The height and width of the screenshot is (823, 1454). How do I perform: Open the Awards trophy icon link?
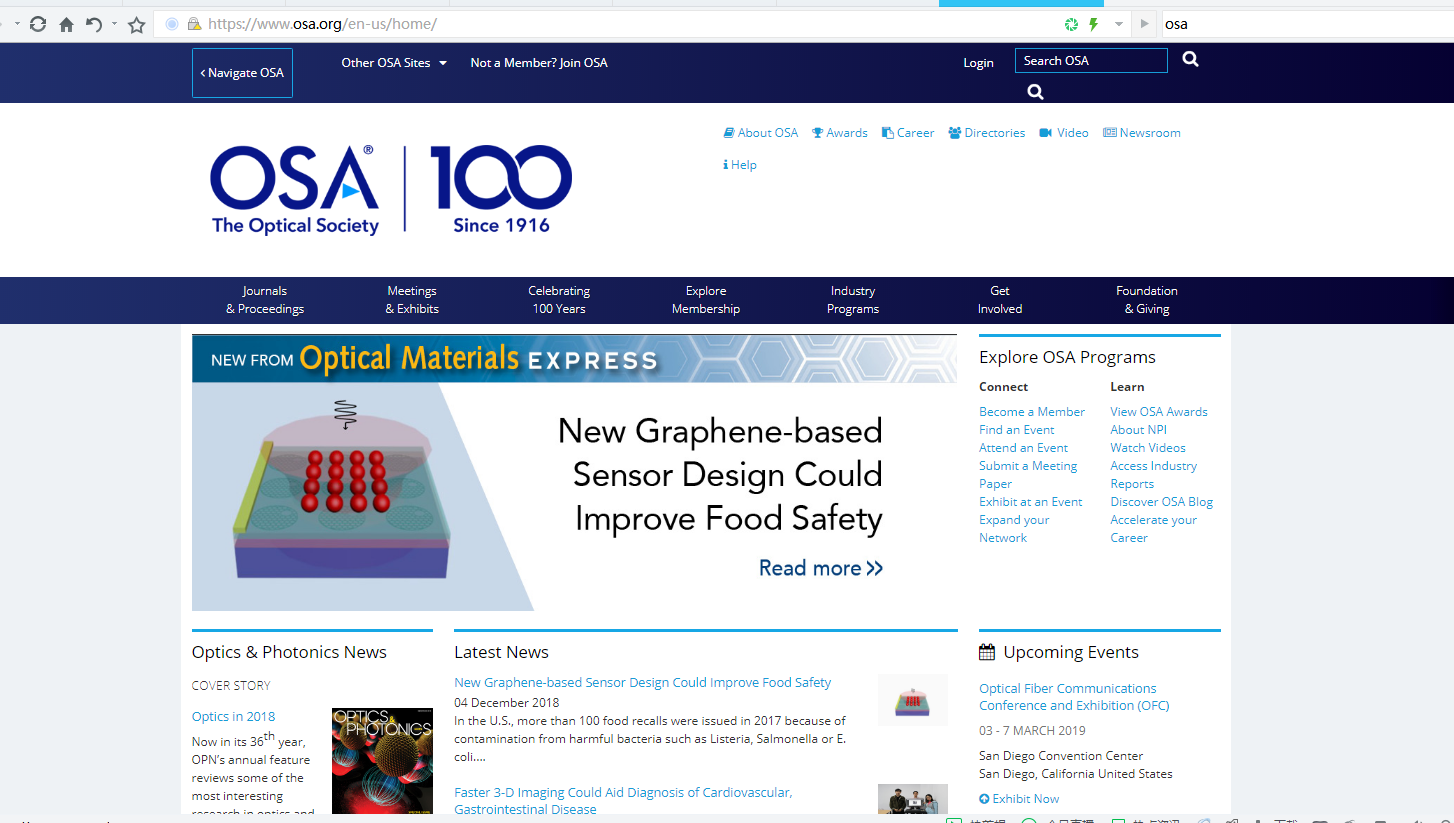[839, 133]
